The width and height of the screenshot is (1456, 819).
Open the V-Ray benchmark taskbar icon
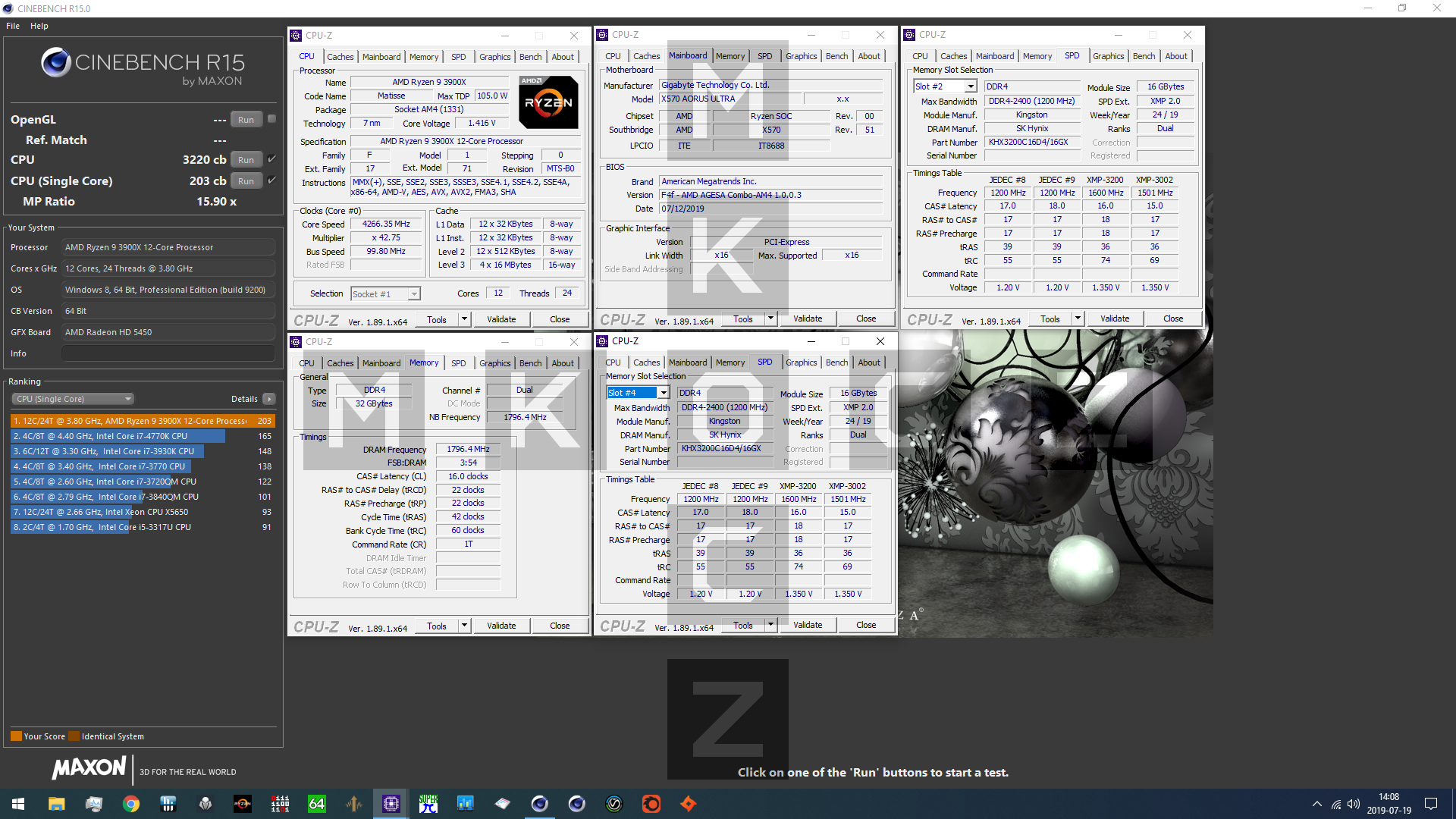tap(614, 804)
